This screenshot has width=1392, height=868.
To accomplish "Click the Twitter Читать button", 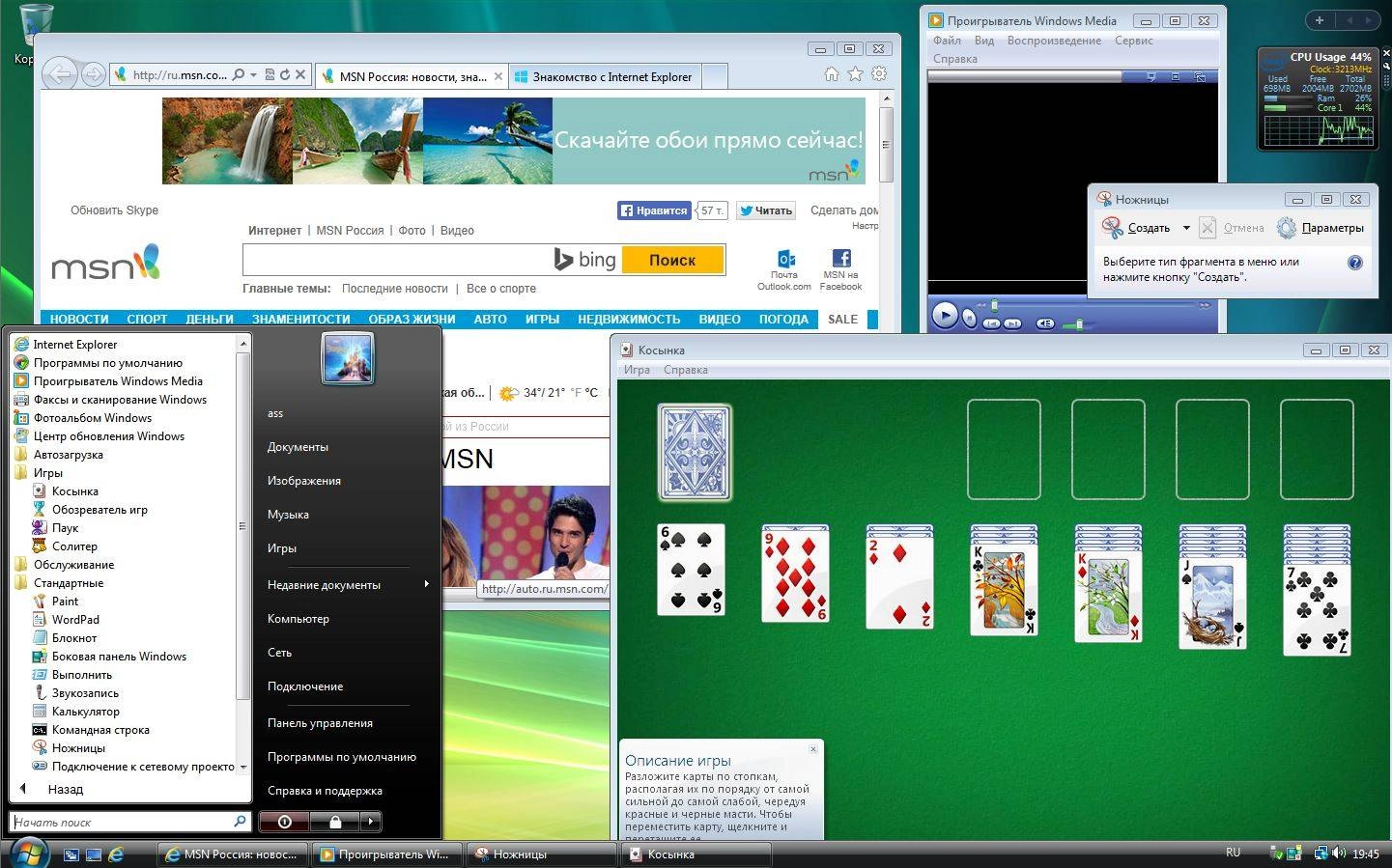I will (x=766, y=210).
